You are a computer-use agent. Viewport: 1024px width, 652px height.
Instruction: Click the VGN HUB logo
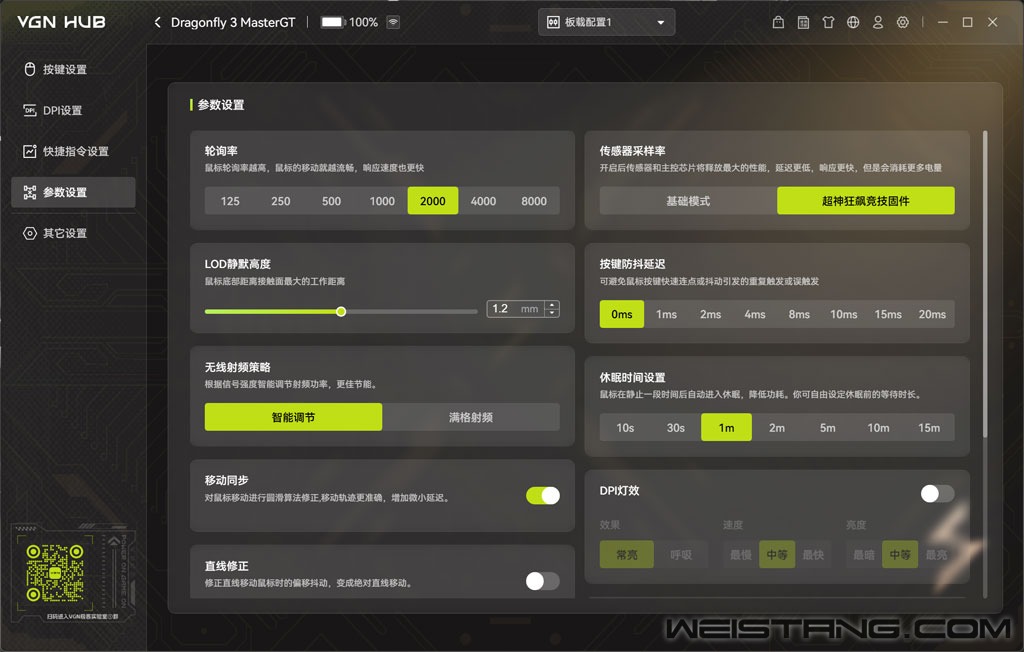pos(61,22)
